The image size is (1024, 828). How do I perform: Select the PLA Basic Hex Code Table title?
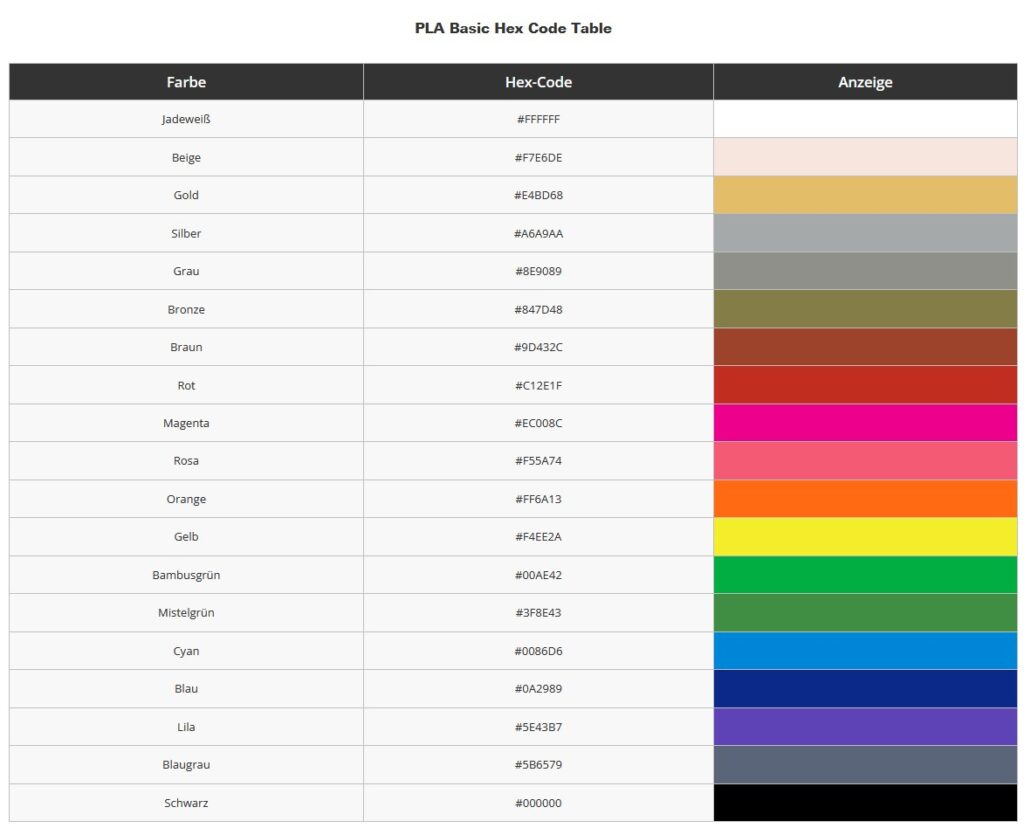pos(513,28)
